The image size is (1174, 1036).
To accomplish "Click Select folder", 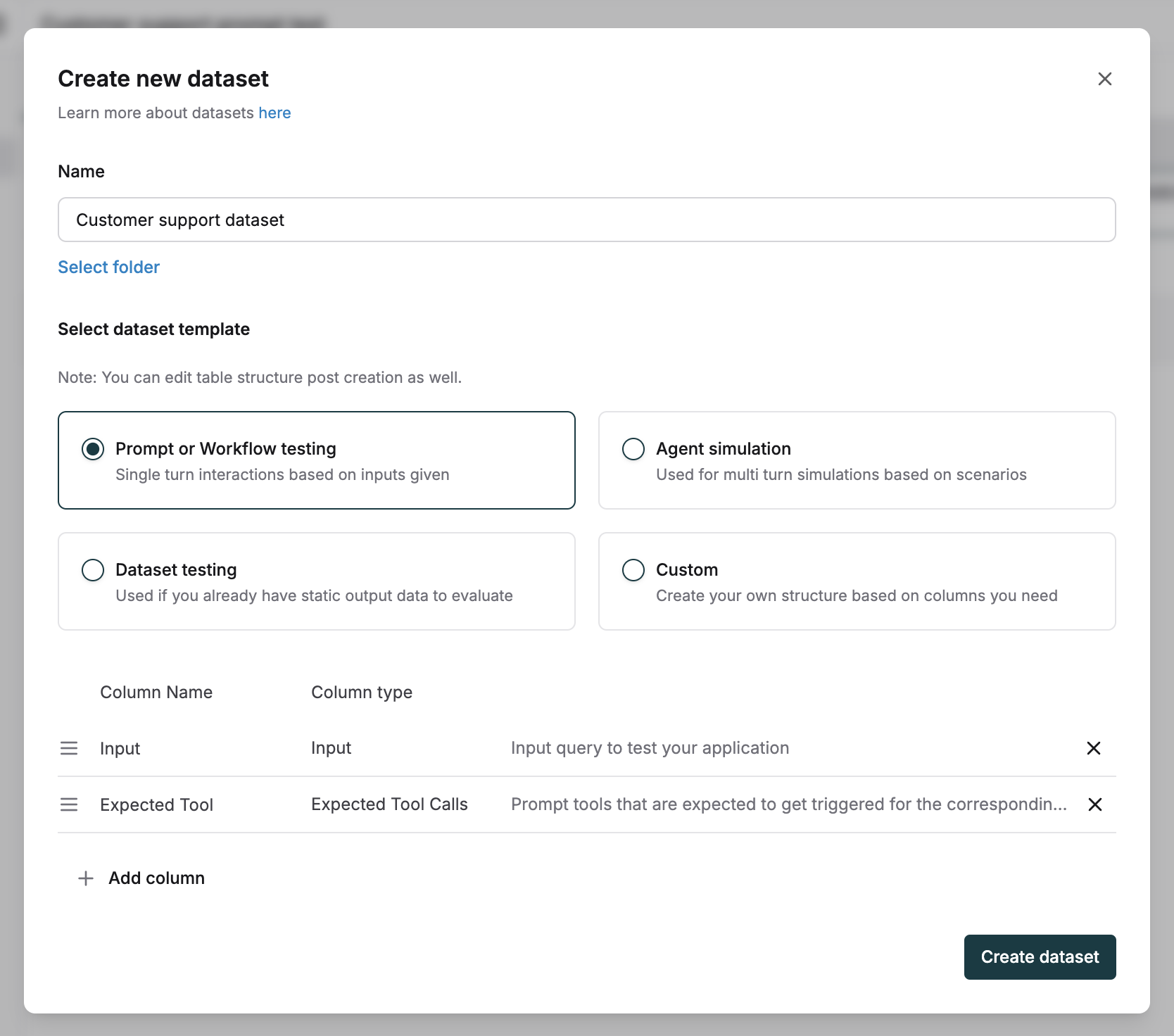I will (x=108, y=267).
